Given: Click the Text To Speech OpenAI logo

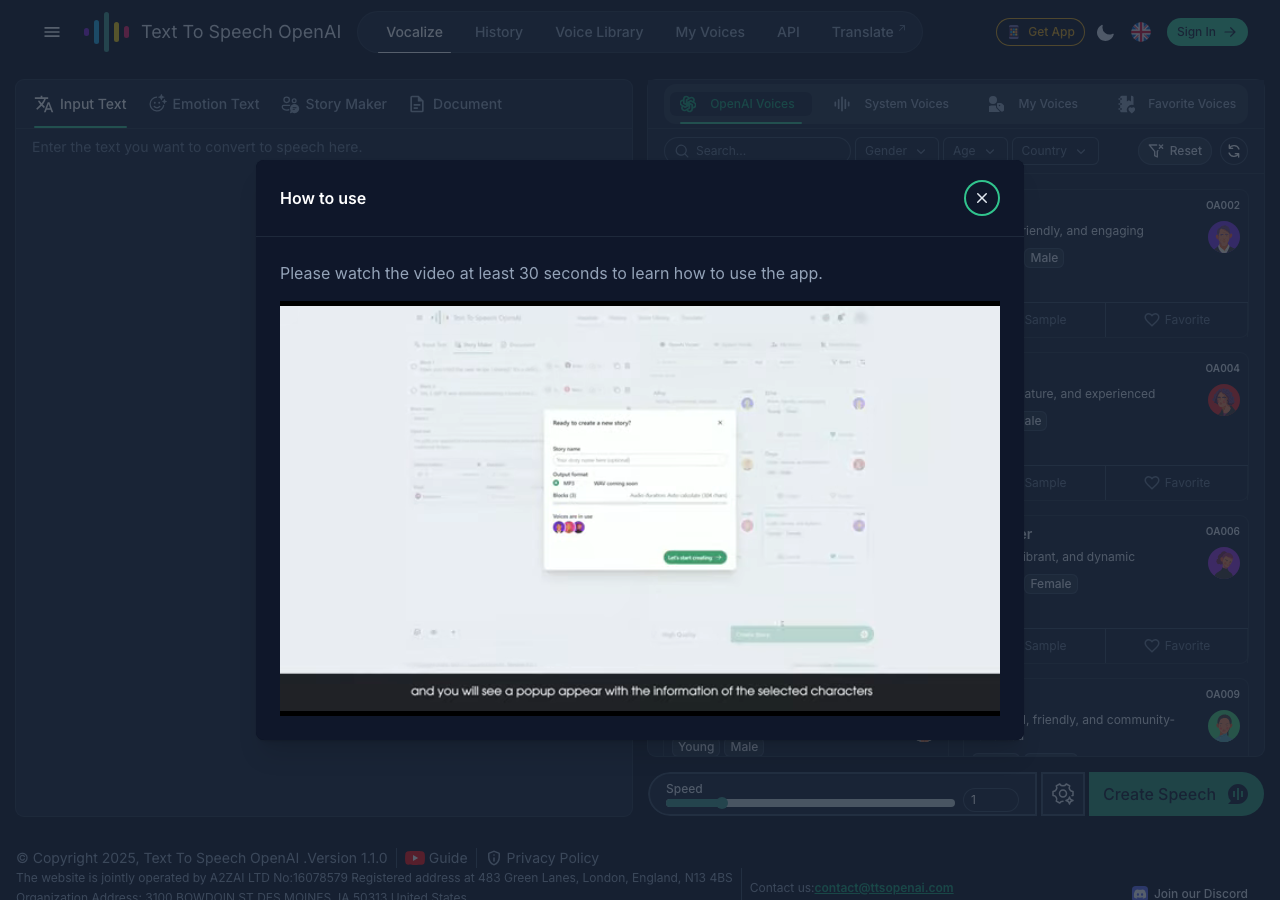Looking at the screenshot, I should [x=212, y=32].
